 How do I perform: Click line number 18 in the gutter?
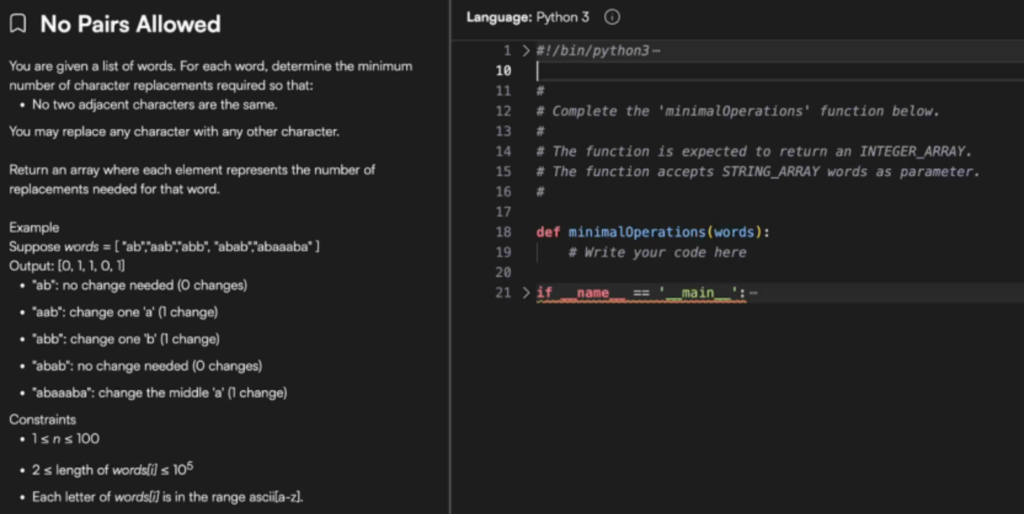point(503,232)
